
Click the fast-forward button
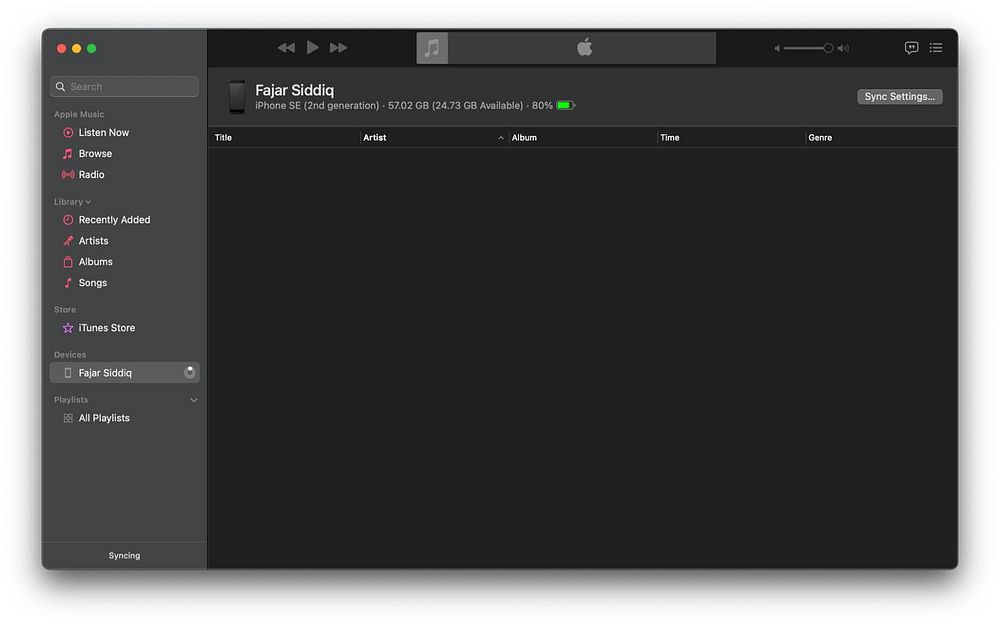coord(338,48)
